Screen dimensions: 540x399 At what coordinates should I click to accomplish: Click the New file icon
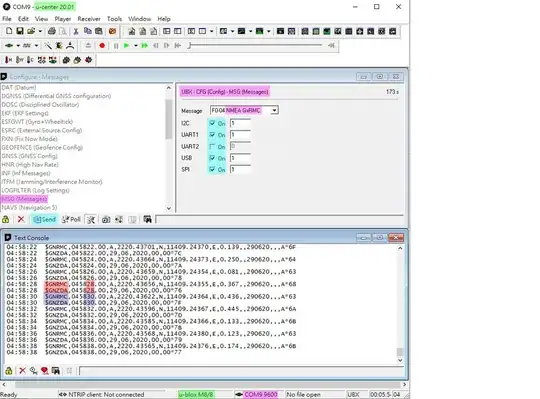(9, 31)
